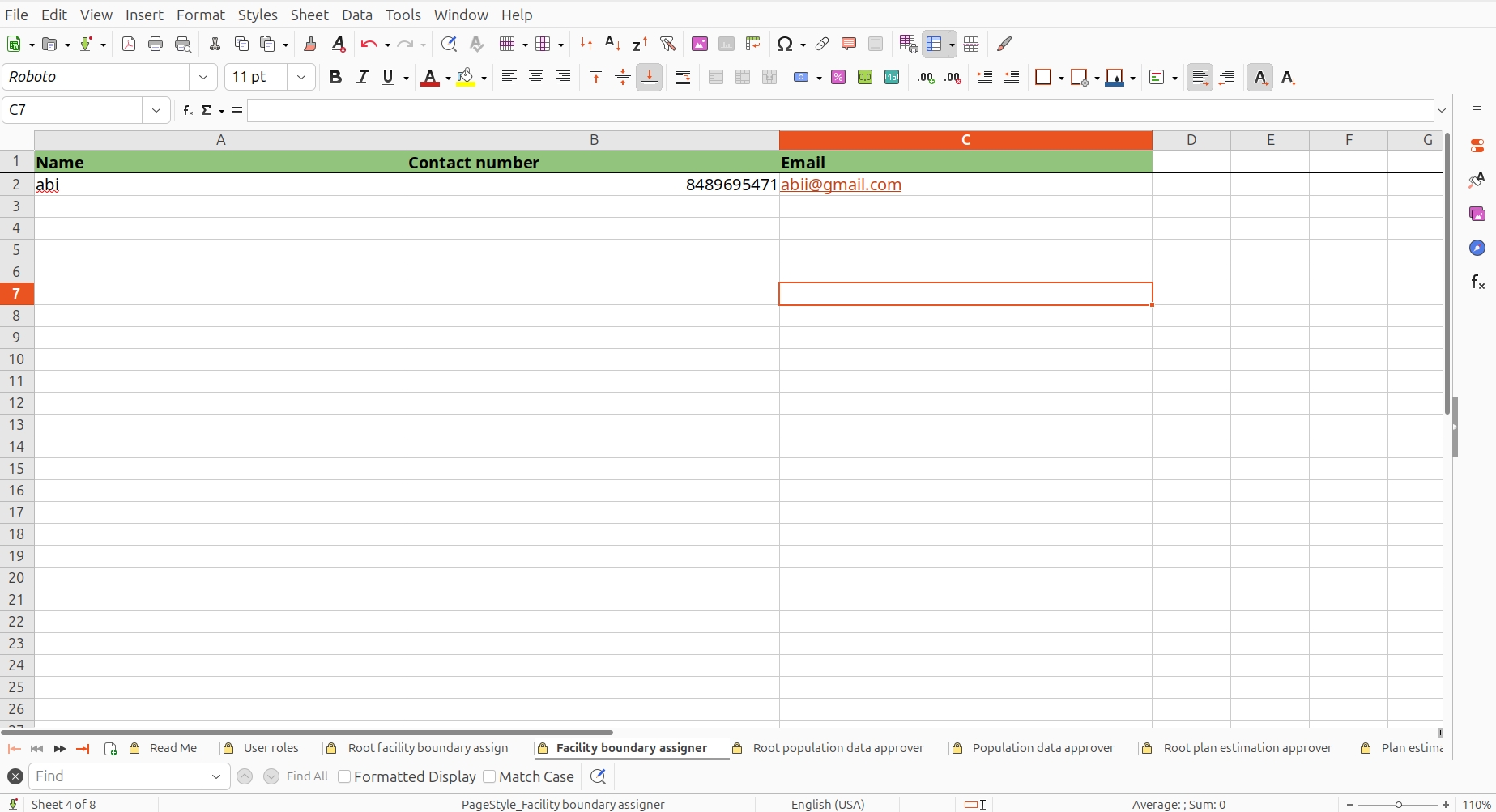Select row 12 header

[17, 402]
